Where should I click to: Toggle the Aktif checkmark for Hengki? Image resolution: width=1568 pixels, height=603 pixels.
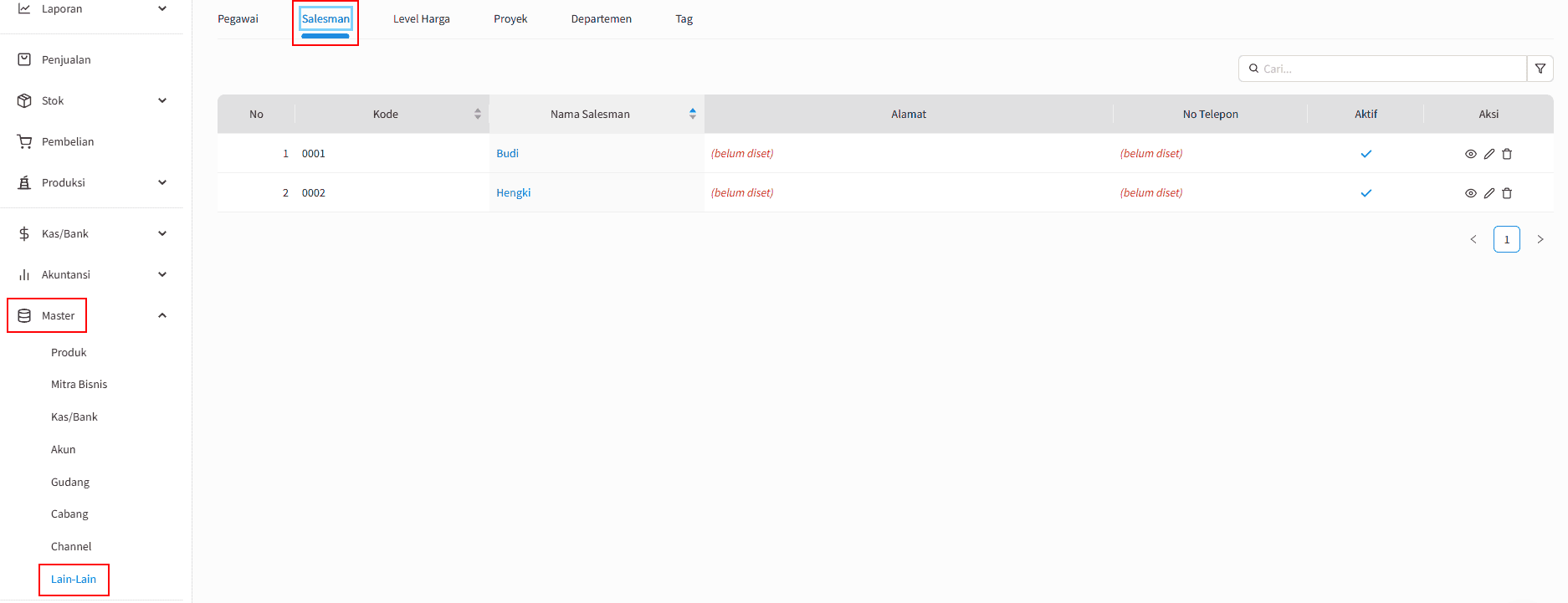1366,193
